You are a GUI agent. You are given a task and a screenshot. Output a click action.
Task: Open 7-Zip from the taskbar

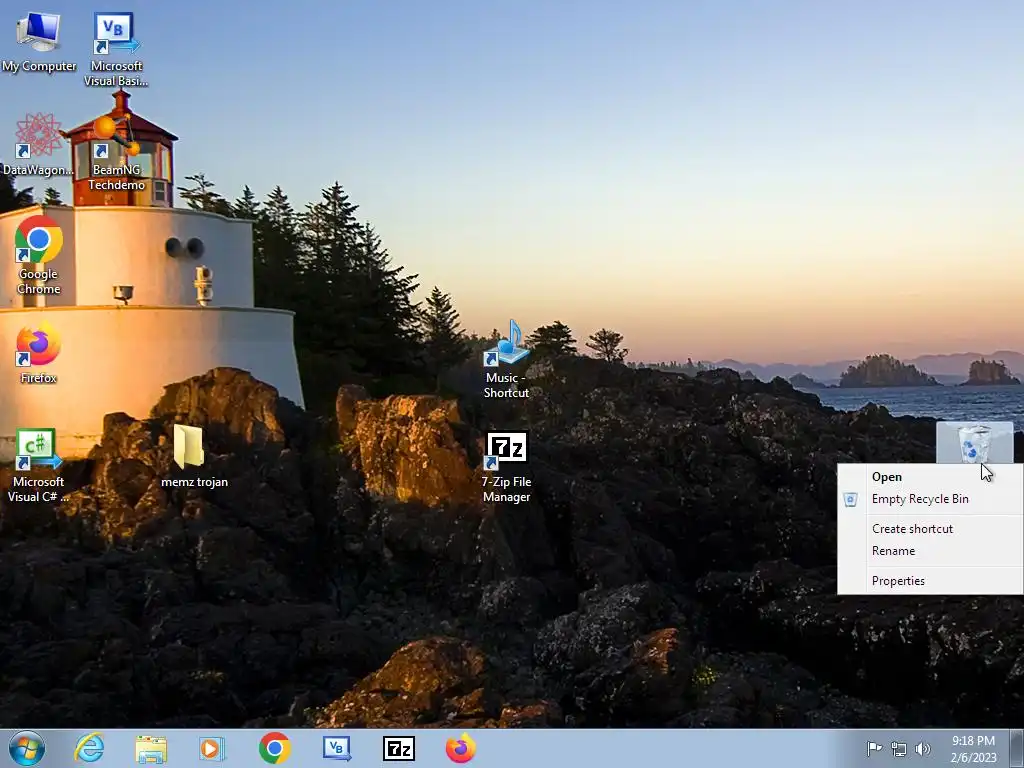(x=398, y=748)
